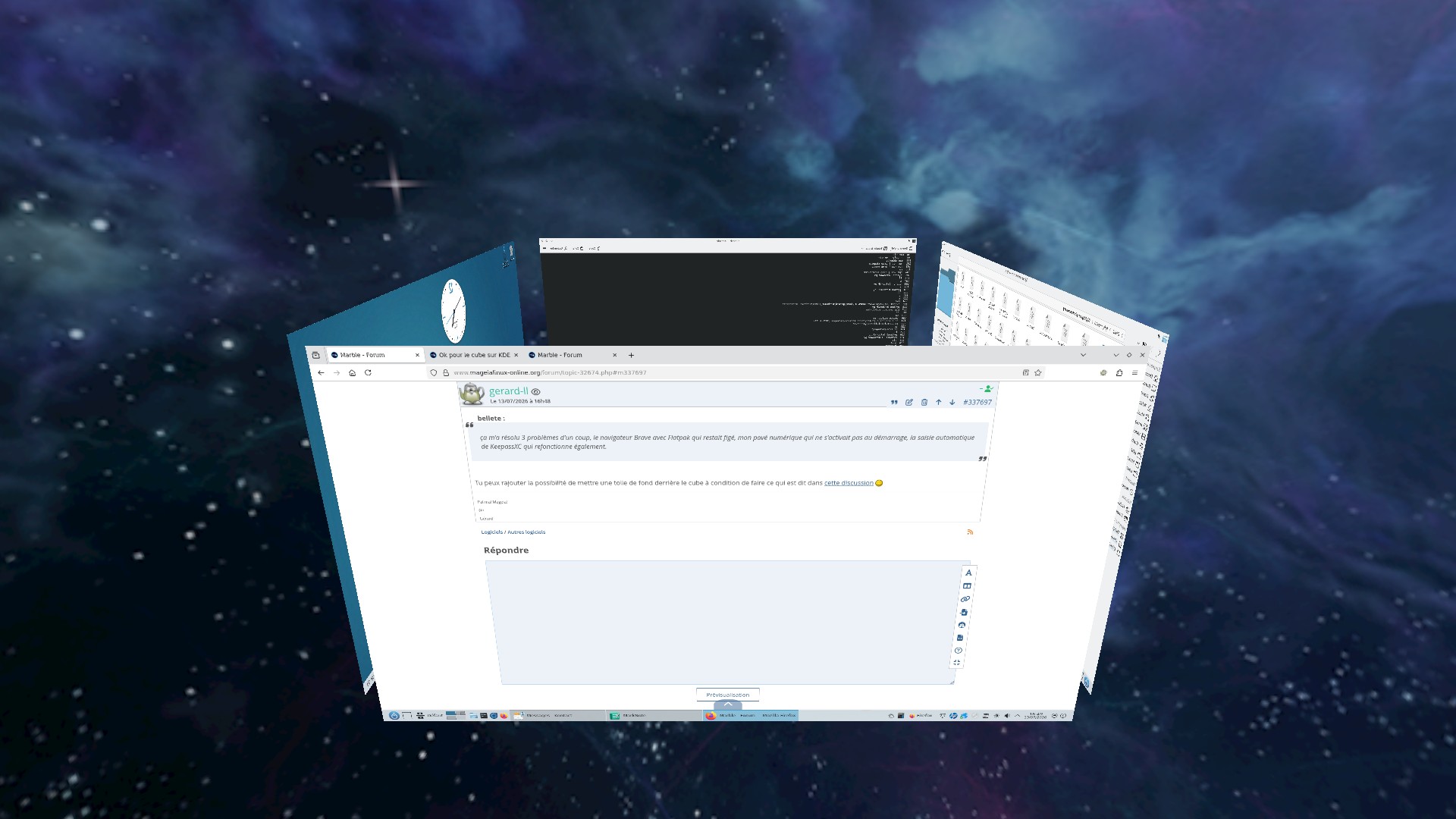Screen dimensions: 1456x819
Task: Open the Firefox home page button
Action: [x=352, y=372]
